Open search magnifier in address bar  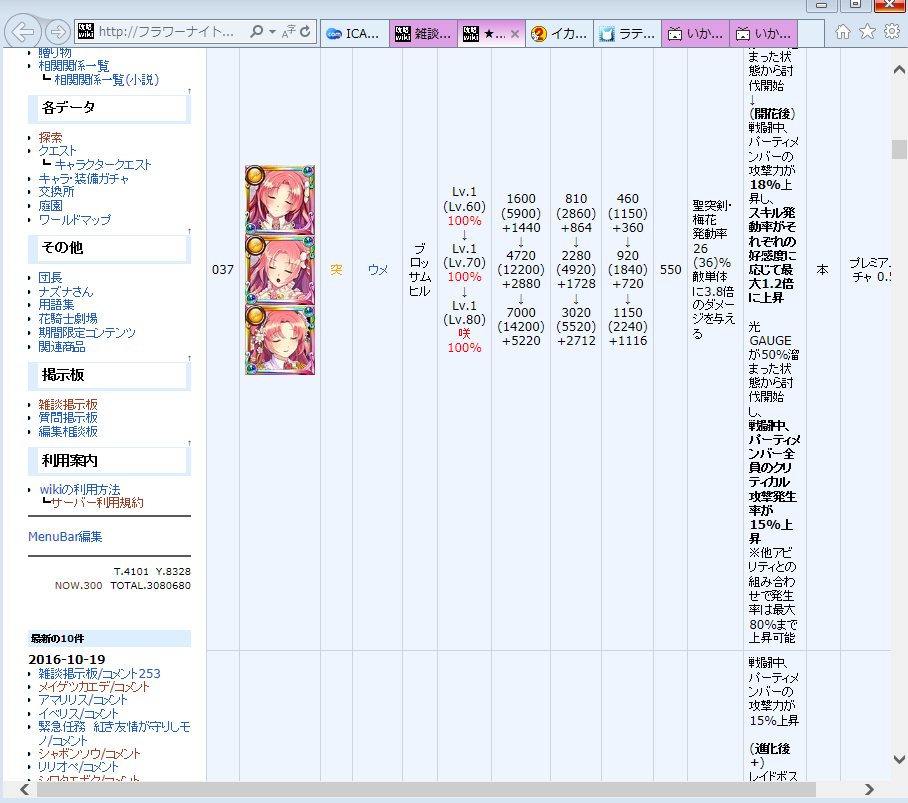point(256,31)
